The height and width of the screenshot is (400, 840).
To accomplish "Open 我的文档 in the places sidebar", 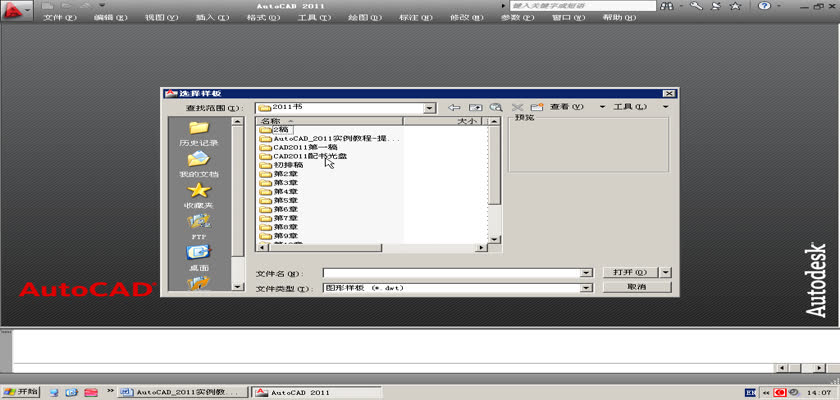I will tap(198, 163).
